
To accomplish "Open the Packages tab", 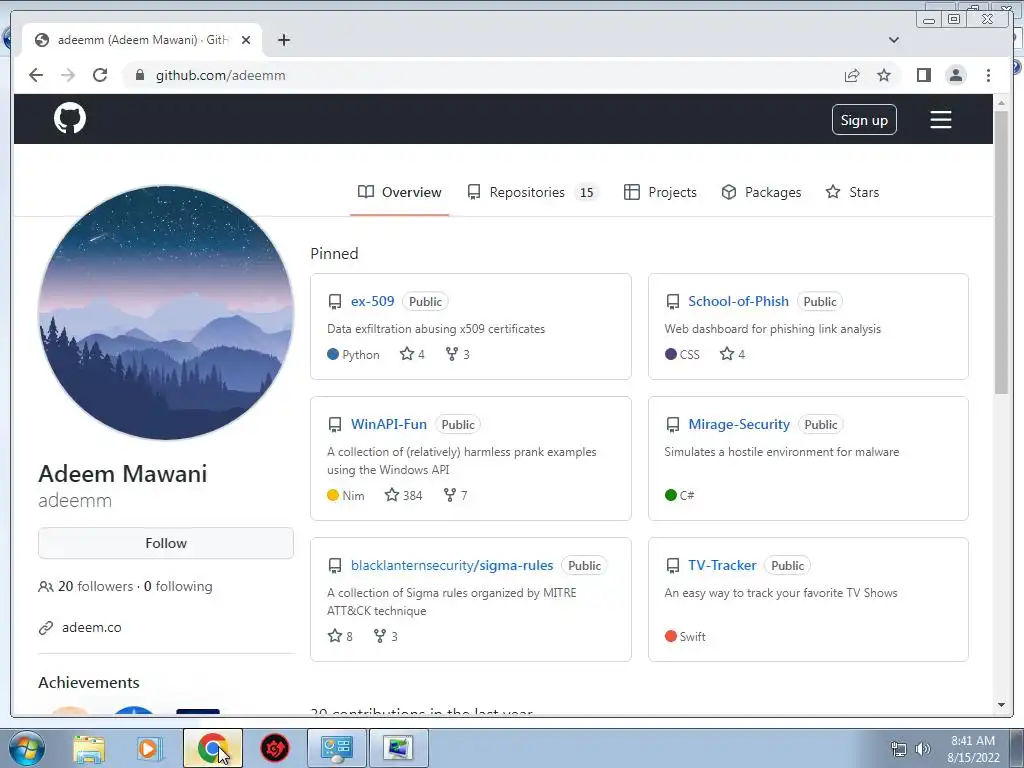I will click(761, 192).
